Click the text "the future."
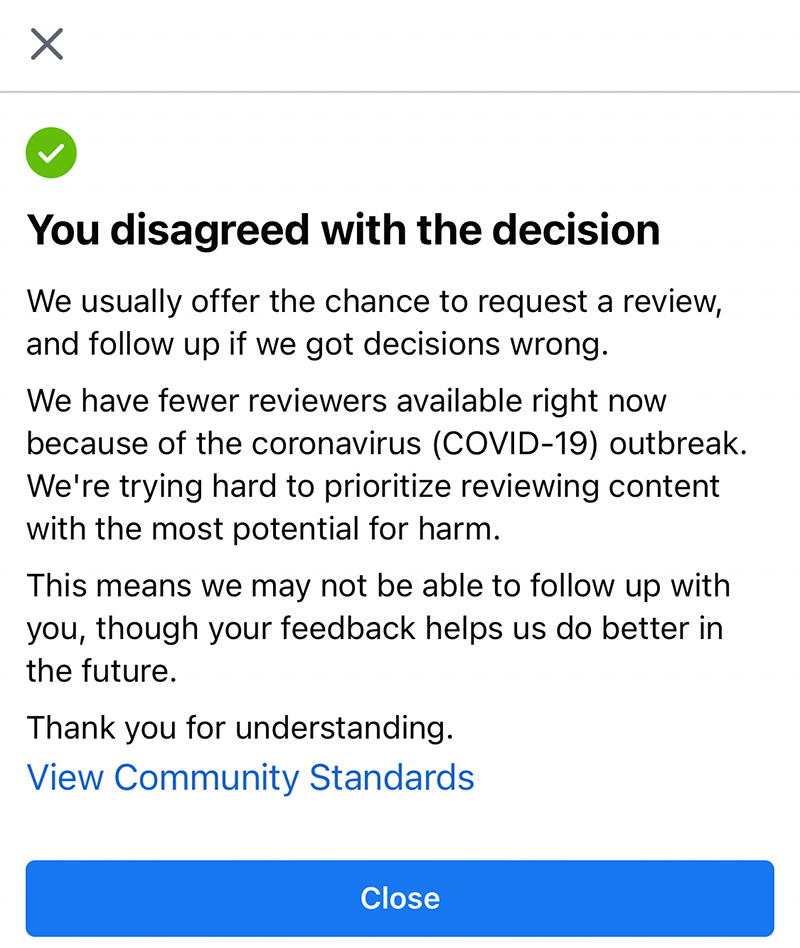 (x=102, y=671)
